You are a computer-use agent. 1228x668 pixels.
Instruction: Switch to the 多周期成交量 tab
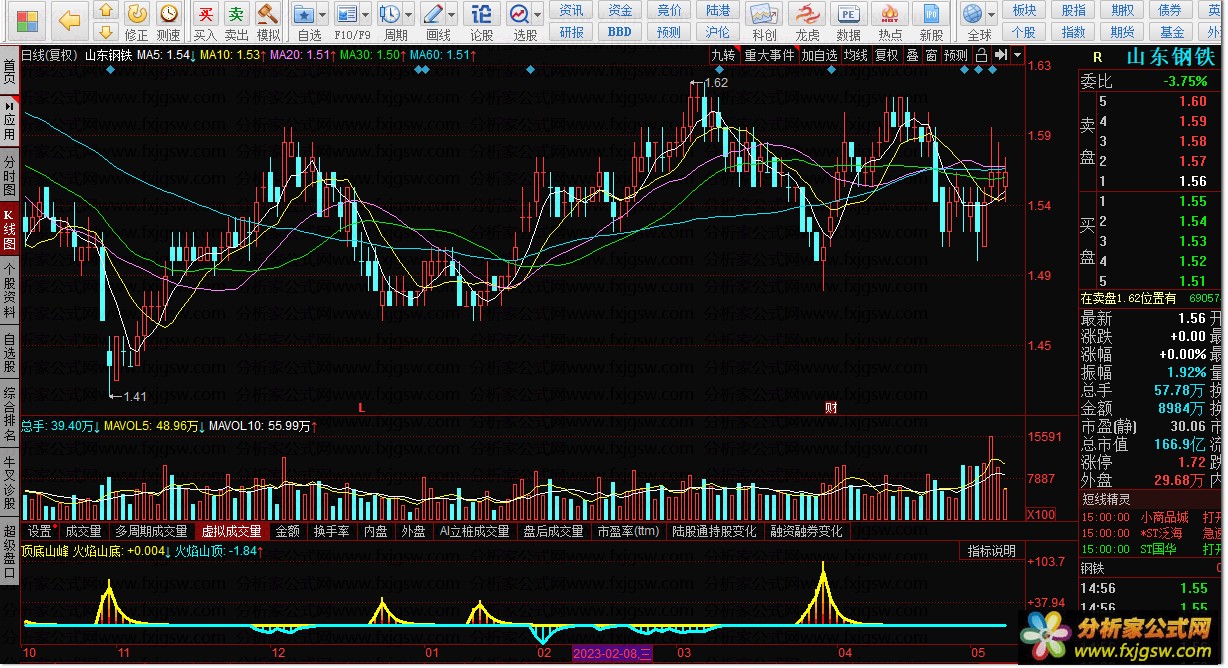[x=151, y=531]
